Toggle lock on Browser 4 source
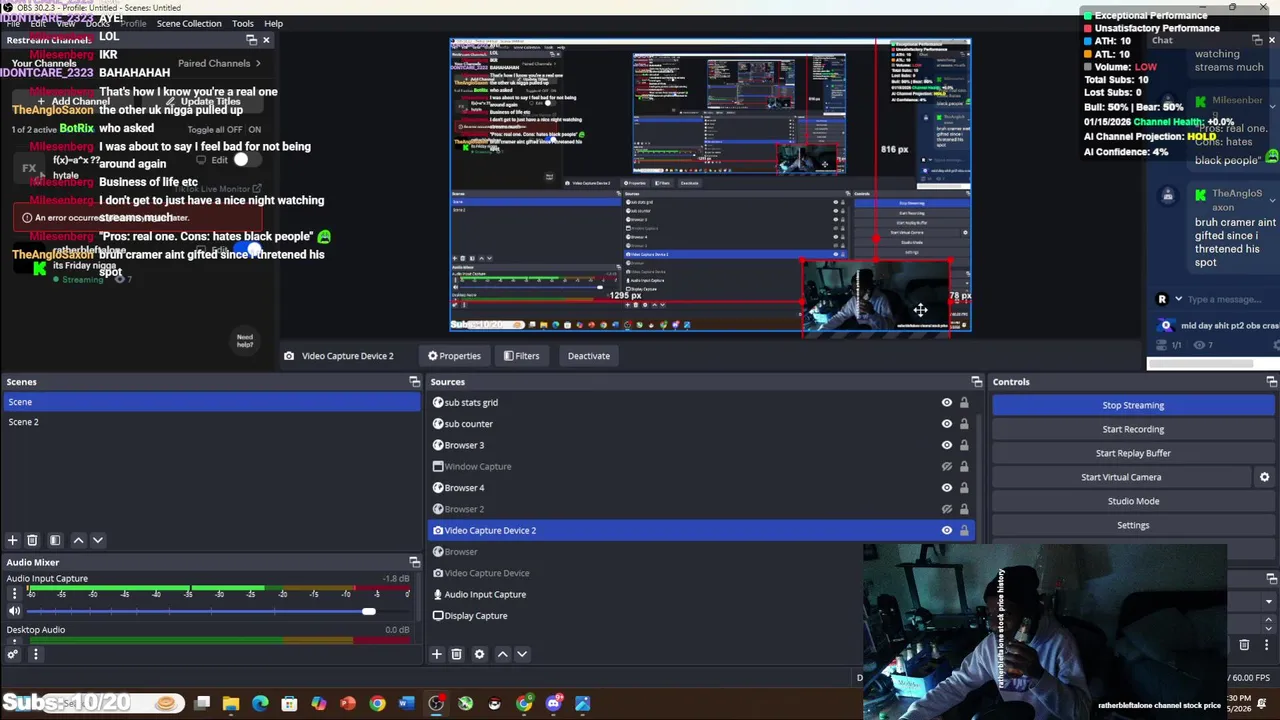The width and height of the screenshot is (1280, 720). [x=964, y=488]
